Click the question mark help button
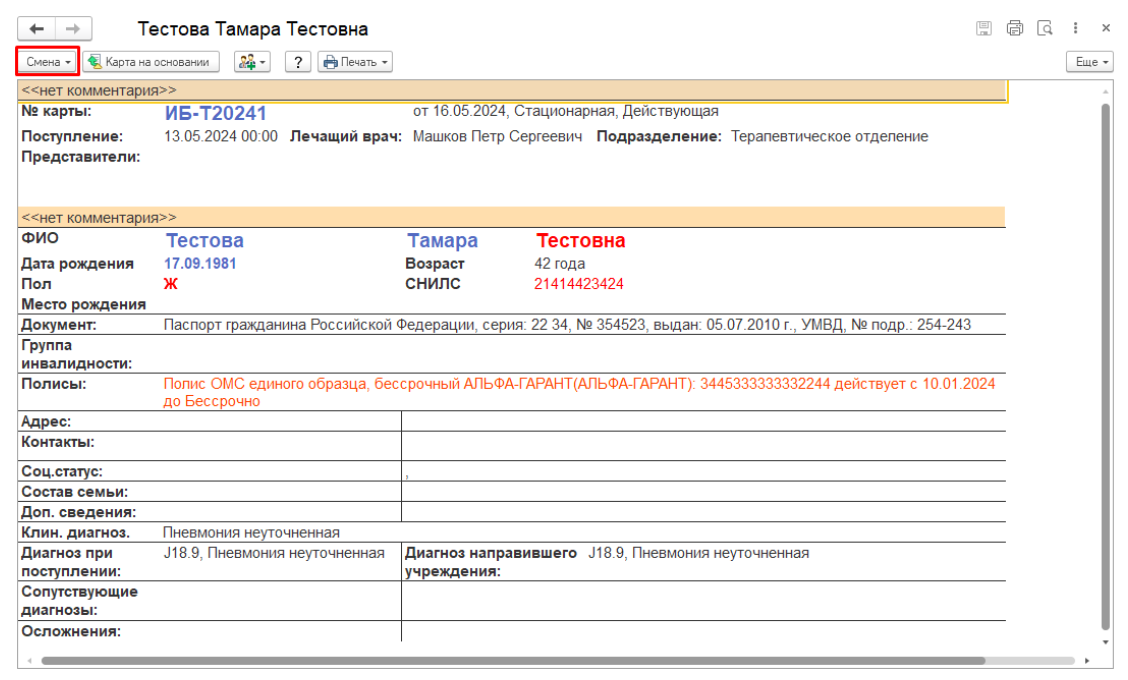 pyautogui.click(x=297, y=62)
